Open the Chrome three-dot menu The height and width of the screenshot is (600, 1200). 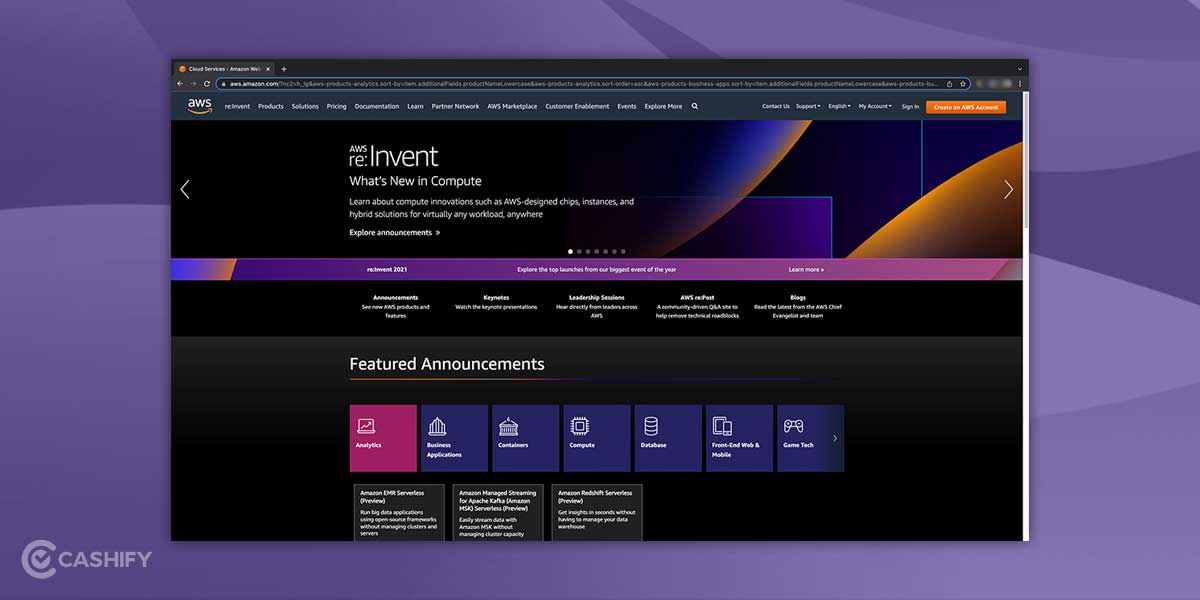coord(1019,84)
